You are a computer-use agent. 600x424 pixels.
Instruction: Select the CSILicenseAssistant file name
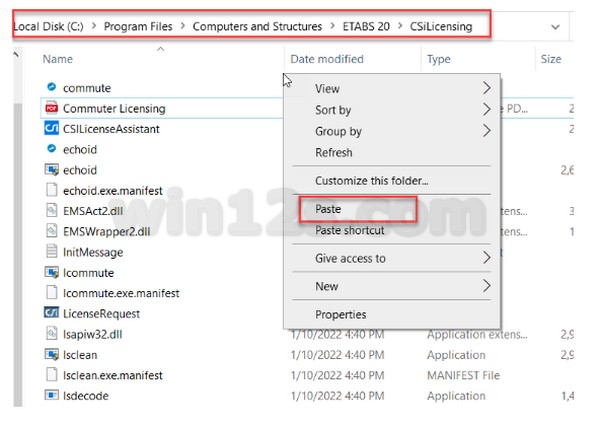[111, 129]
